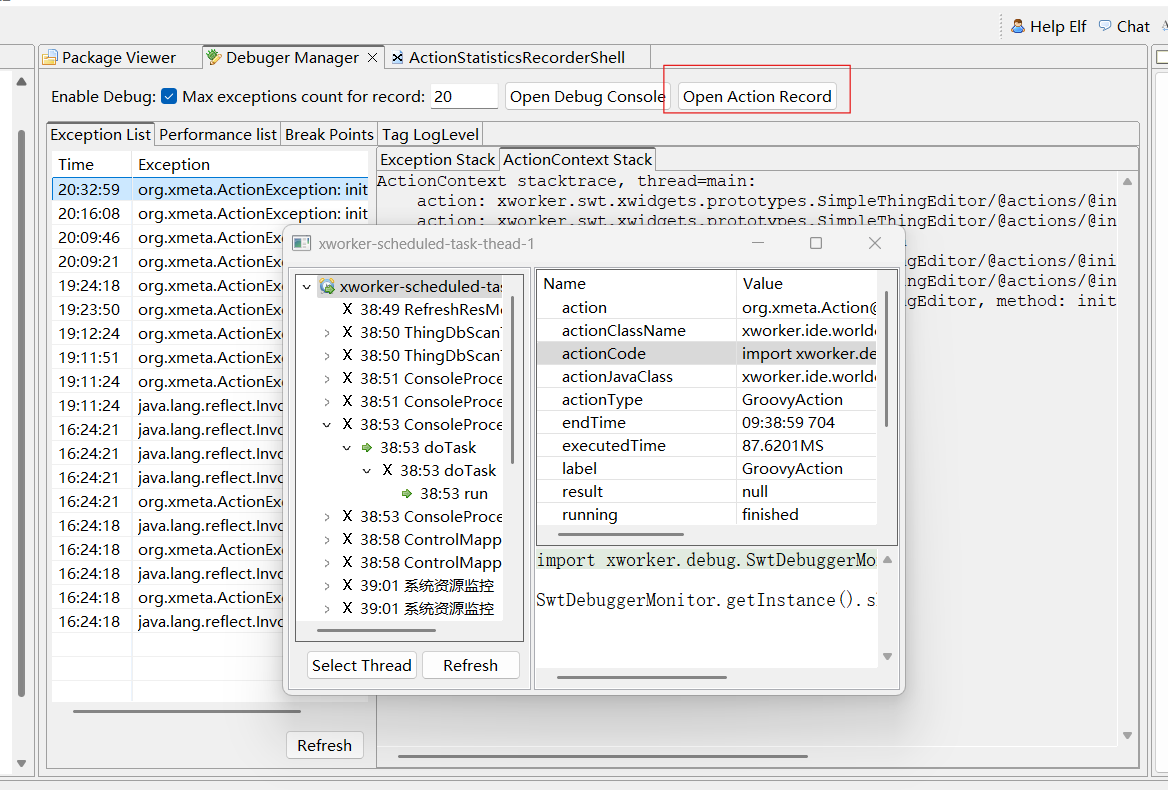The width and height of the screenshot is (1168, 790).
Task: Collapse the xworker-scheduled-task root node
Action: (x=307, y=287)
